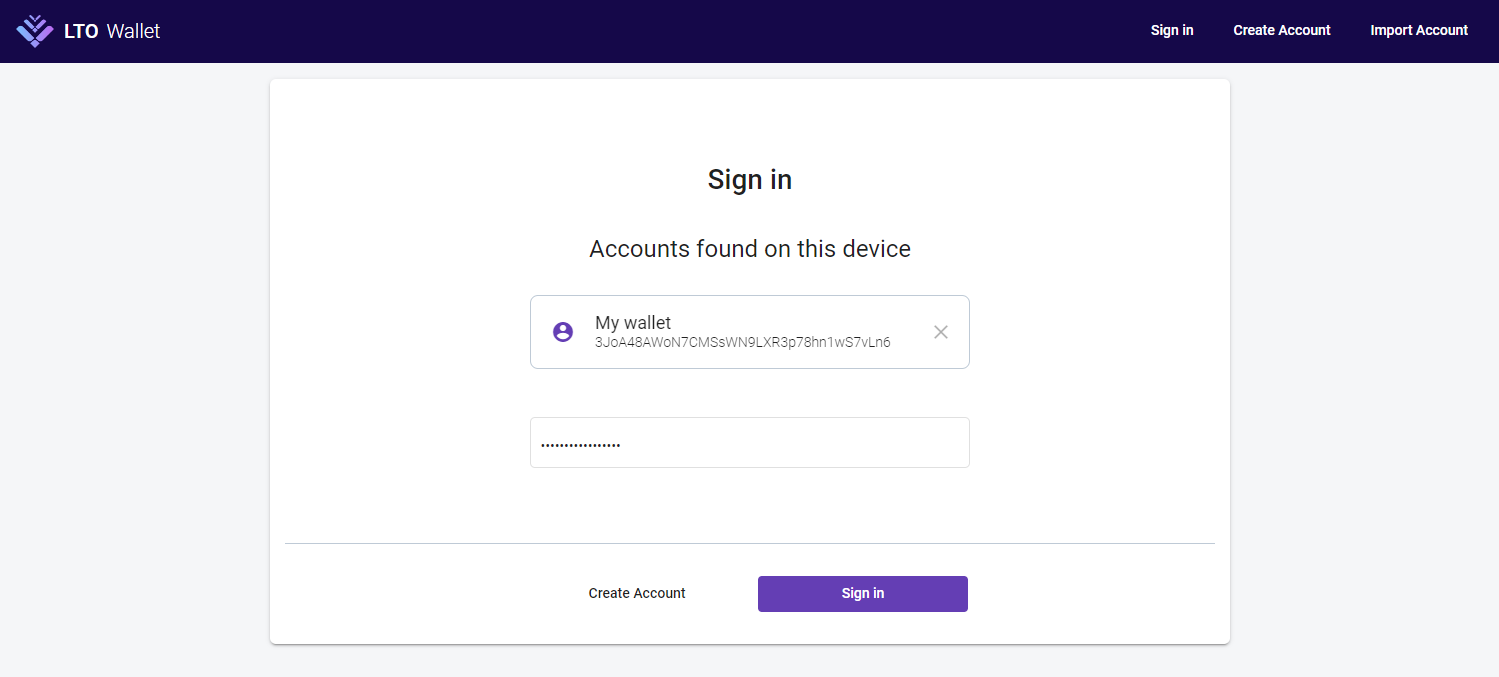
Task: Select the My wallet account name
Action: [x=633, y=322]
